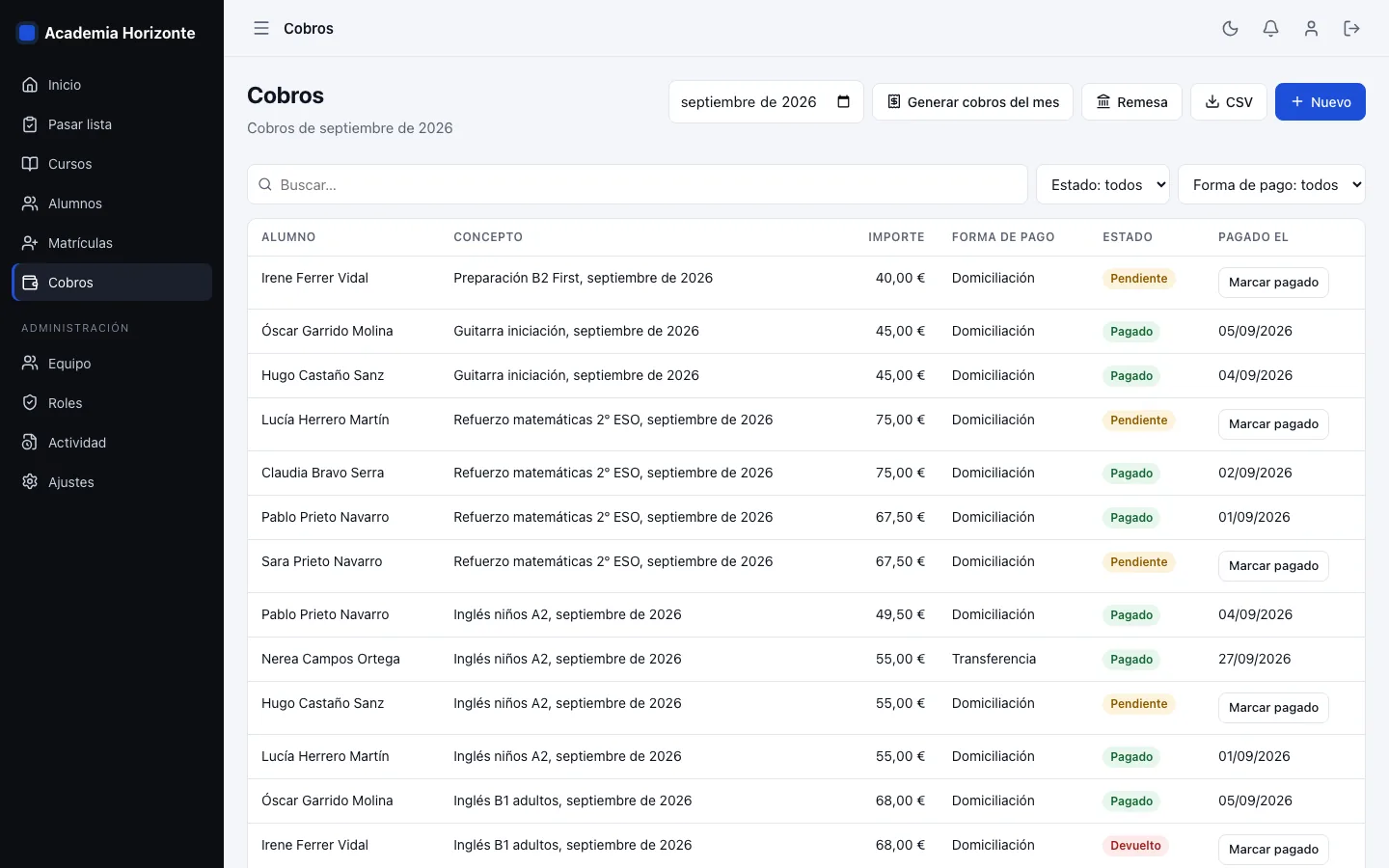Click the PAGADO EL column header
1389x868 pixels.
[1253, 237]
